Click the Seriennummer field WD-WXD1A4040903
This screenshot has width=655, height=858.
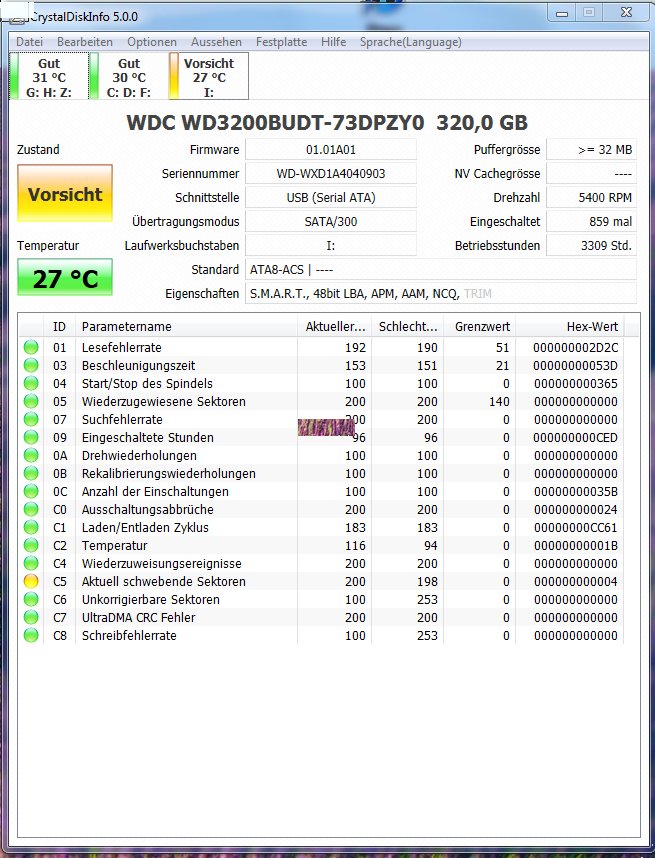click(331, 173)
